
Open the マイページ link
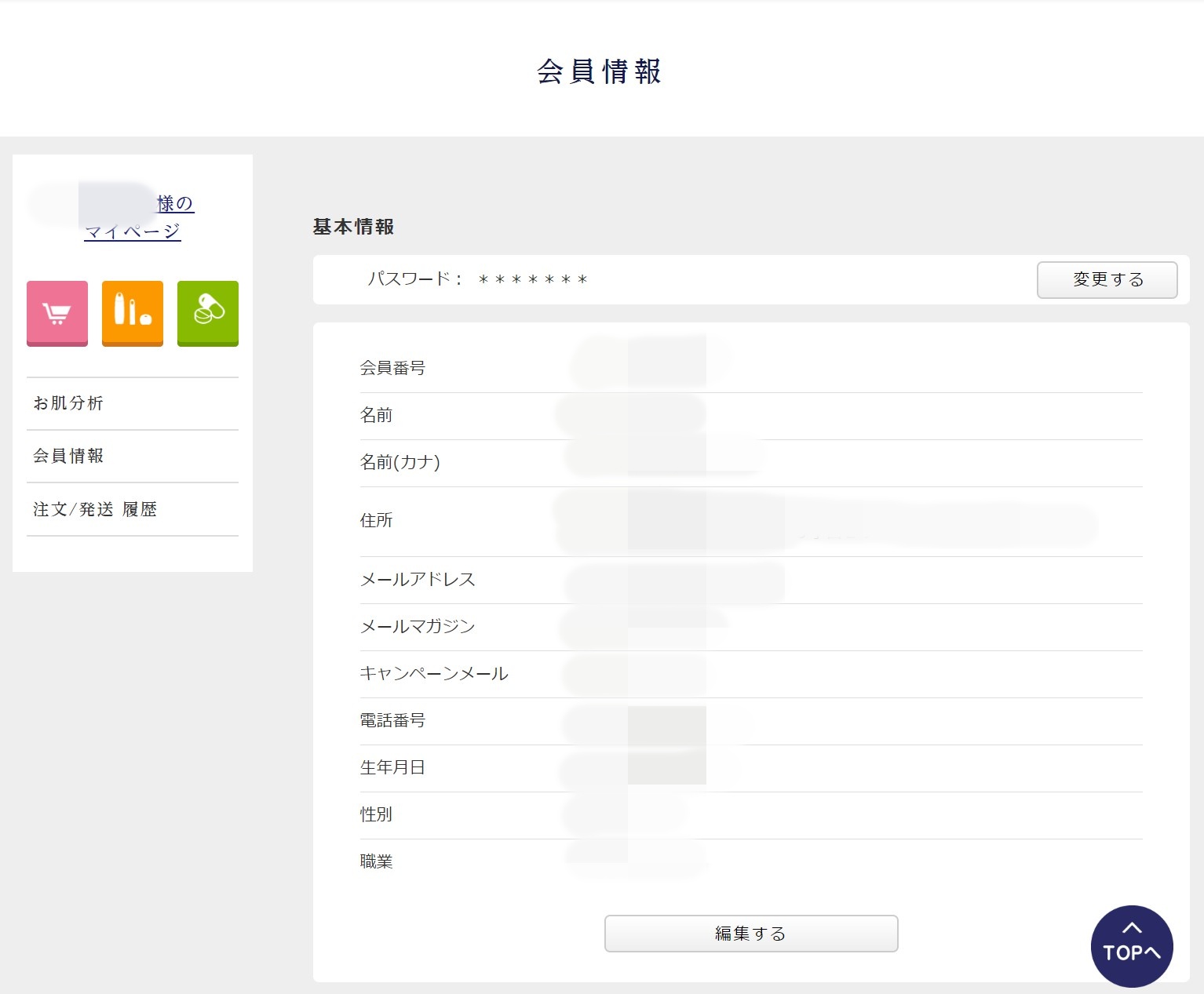point(133,231)
